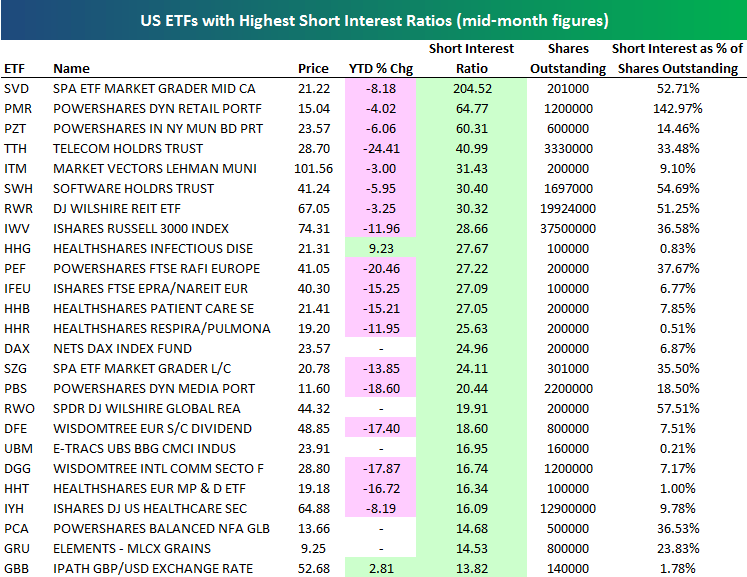Click POWERSHARES BALANCED NFA GLB name
The height and width of the screenshot is (577, 747).
162,529
